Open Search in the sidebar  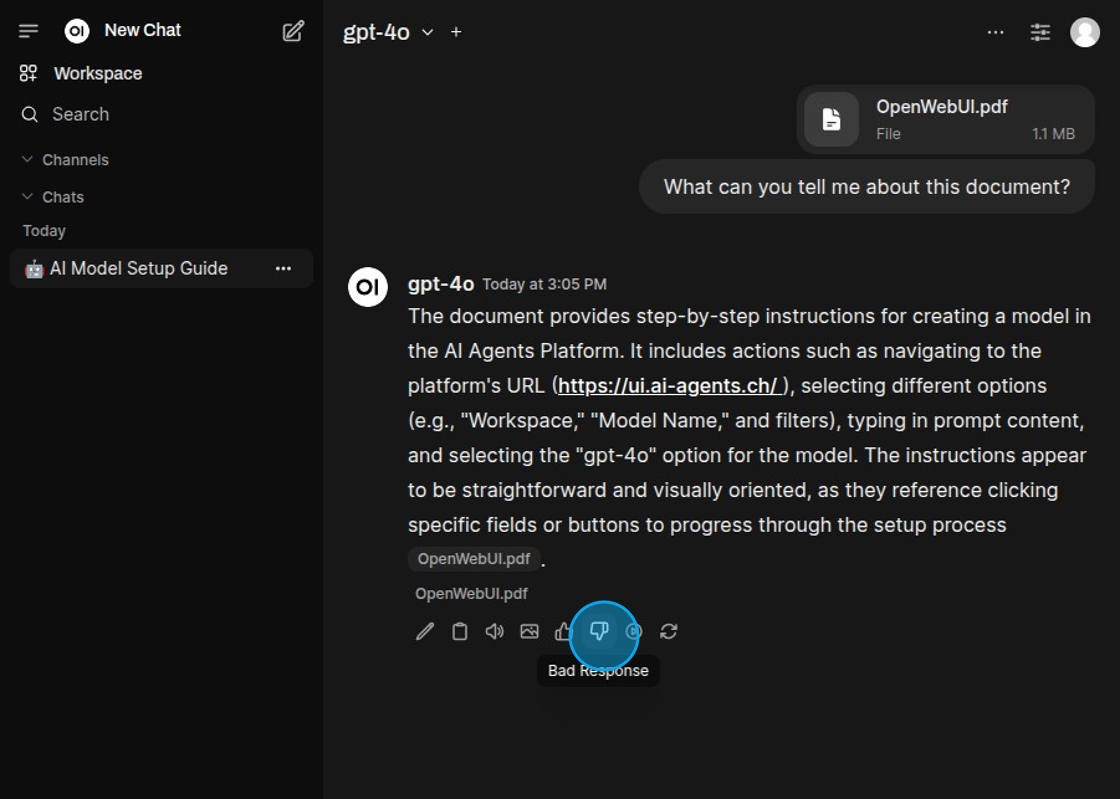click(80, 114)
